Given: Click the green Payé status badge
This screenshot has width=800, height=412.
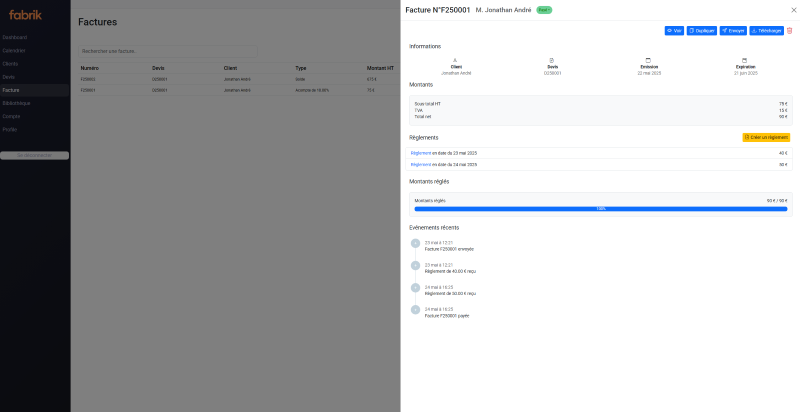Looking at the screenshot, I should (x=543, y=10).
